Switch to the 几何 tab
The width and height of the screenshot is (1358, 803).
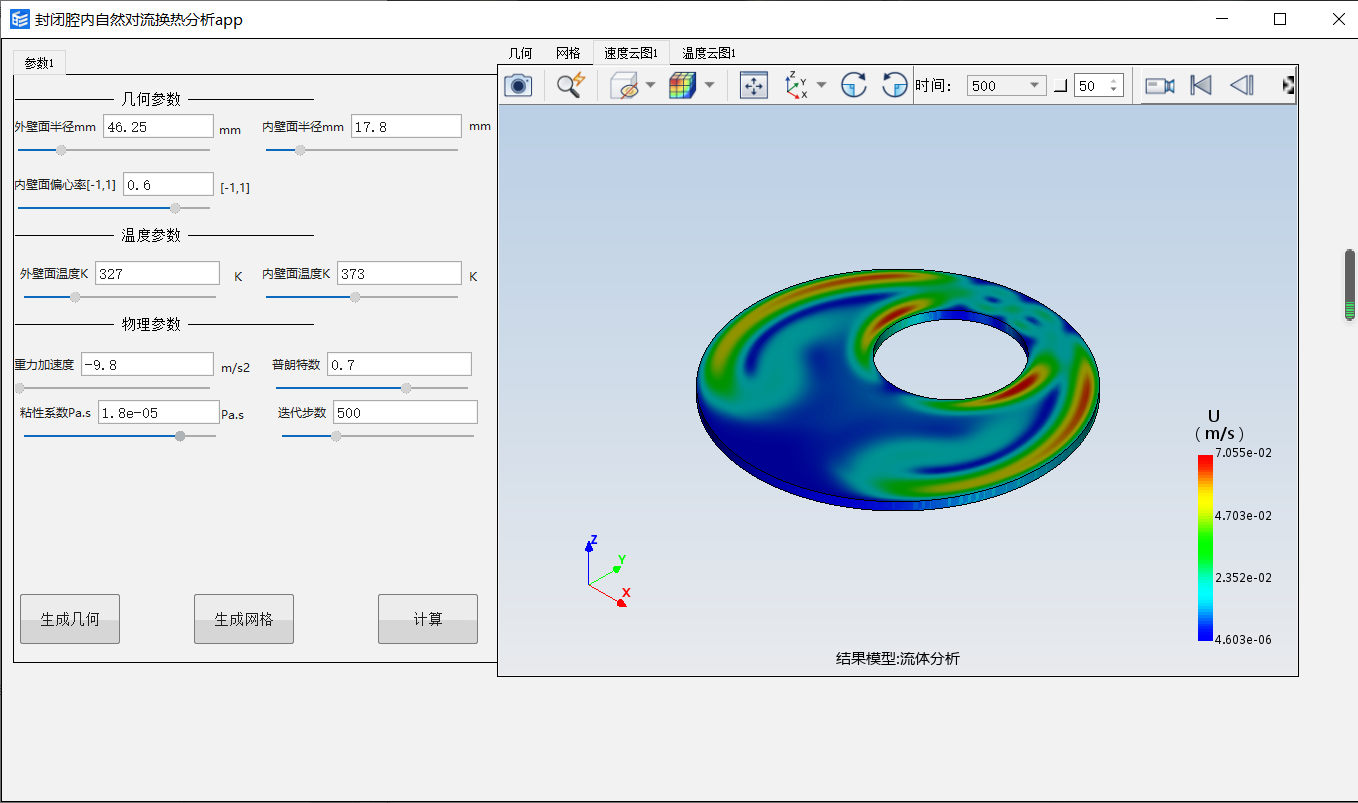click(520, 53)
